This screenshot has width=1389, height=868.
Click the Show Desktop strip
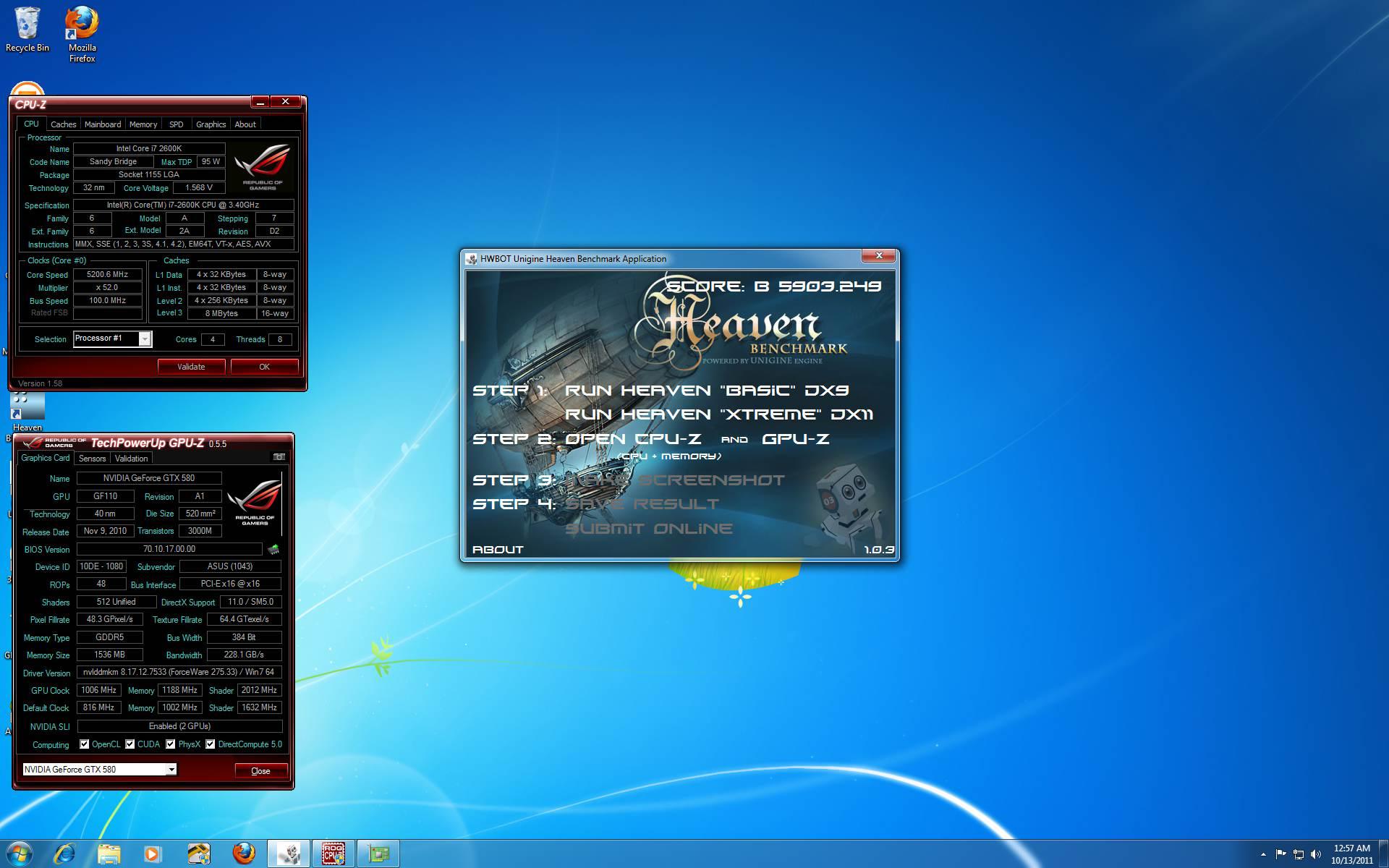(x=1383, y=854)
